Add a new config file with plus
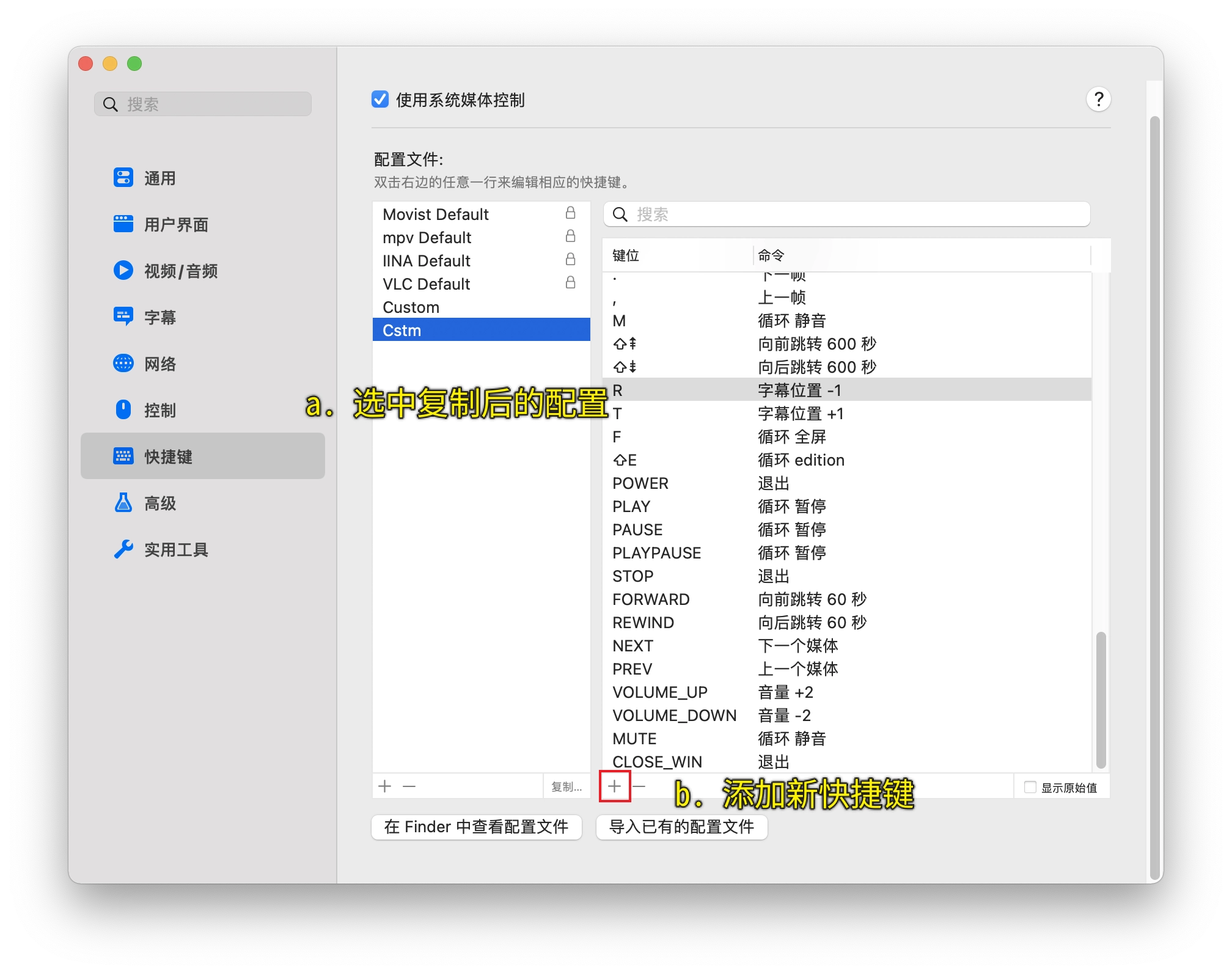The image size is (1232, 974). [384, 786]
